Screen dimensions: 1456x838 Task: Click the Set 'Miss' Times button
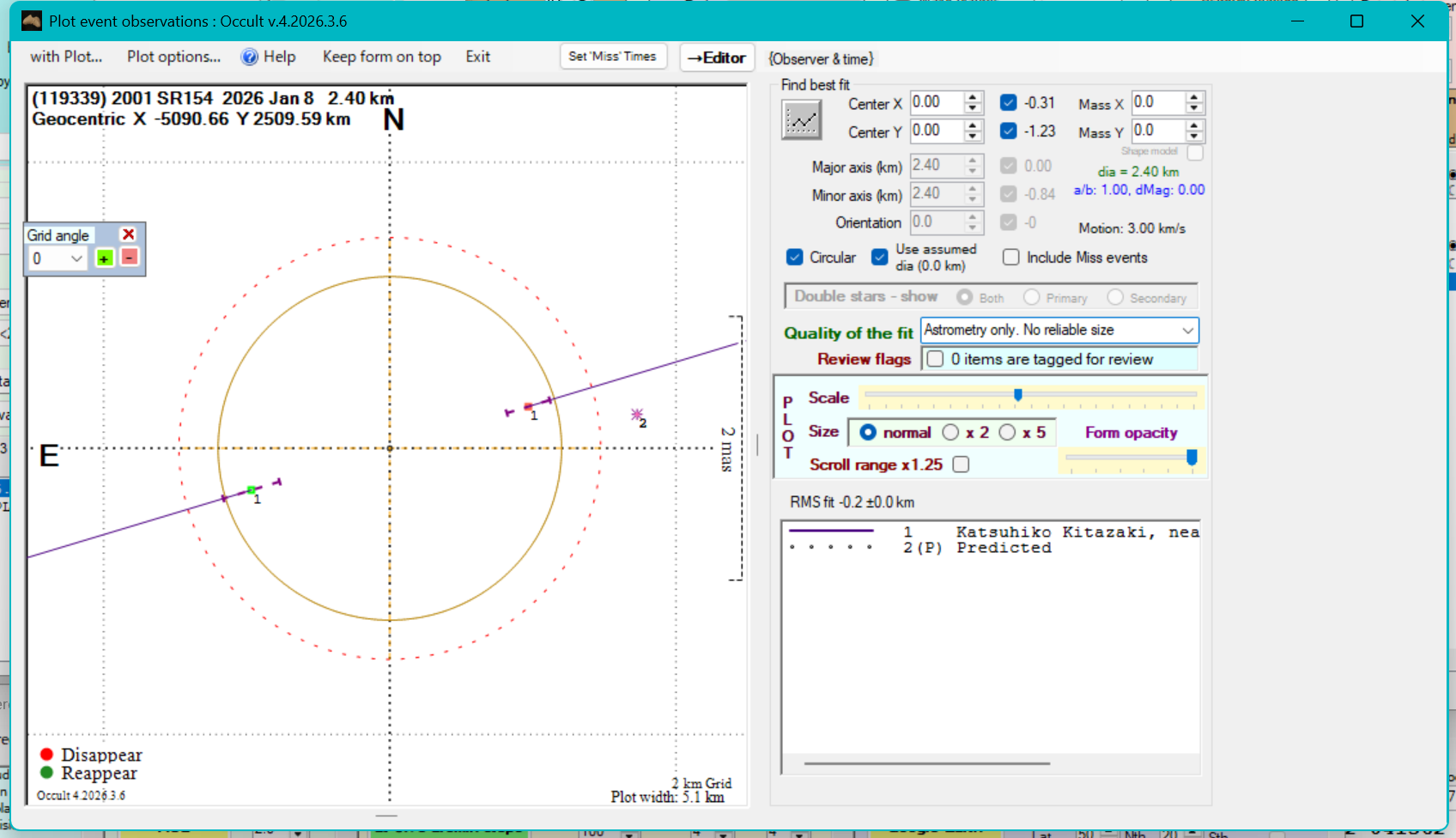[x=612, y=57]
